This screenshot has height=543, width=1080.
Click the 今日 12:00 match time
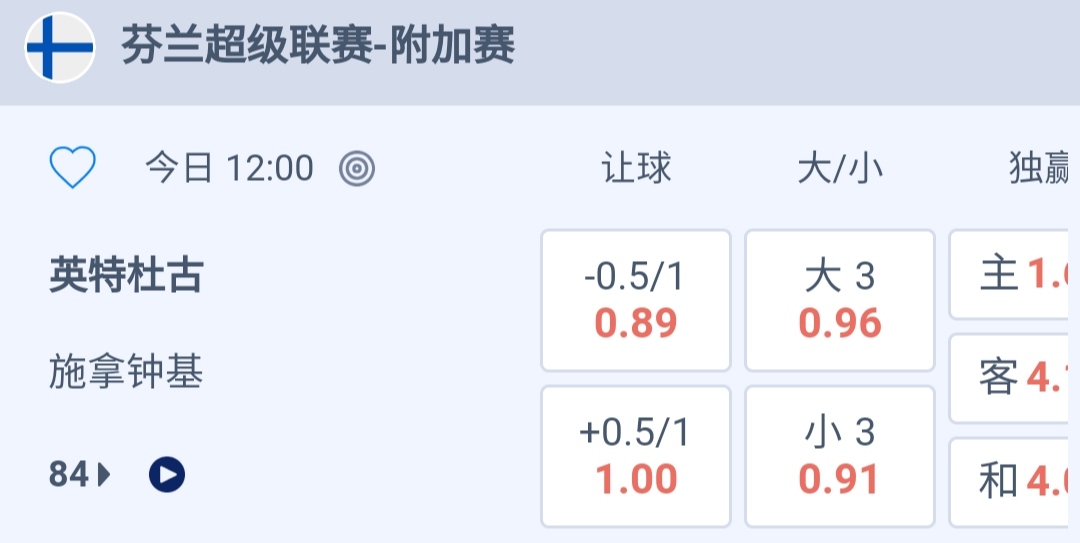tap(230, 168)
